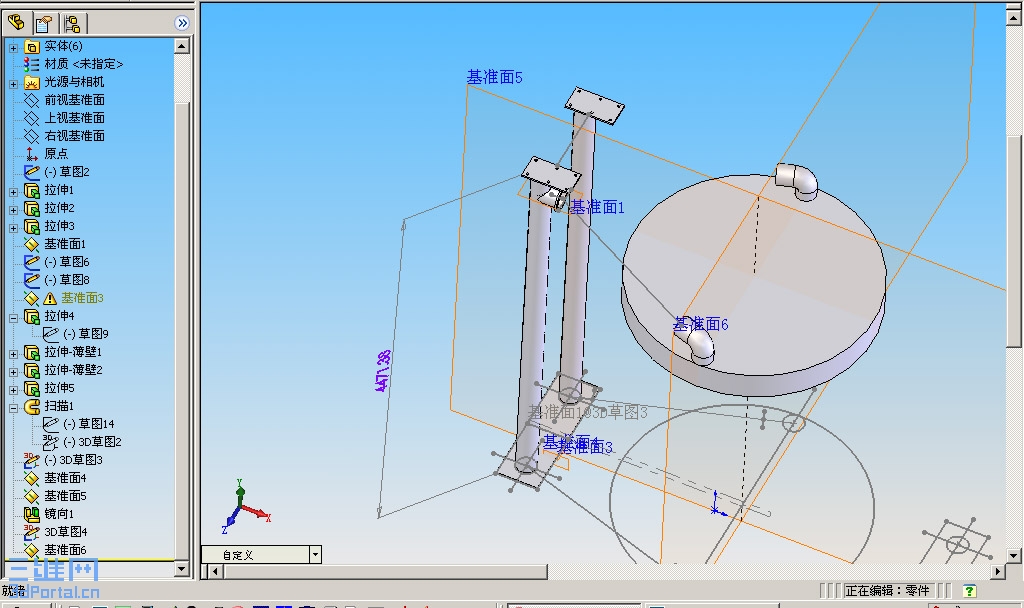Click the viewport vertical scroll-up arrow

click(1014, 18)
